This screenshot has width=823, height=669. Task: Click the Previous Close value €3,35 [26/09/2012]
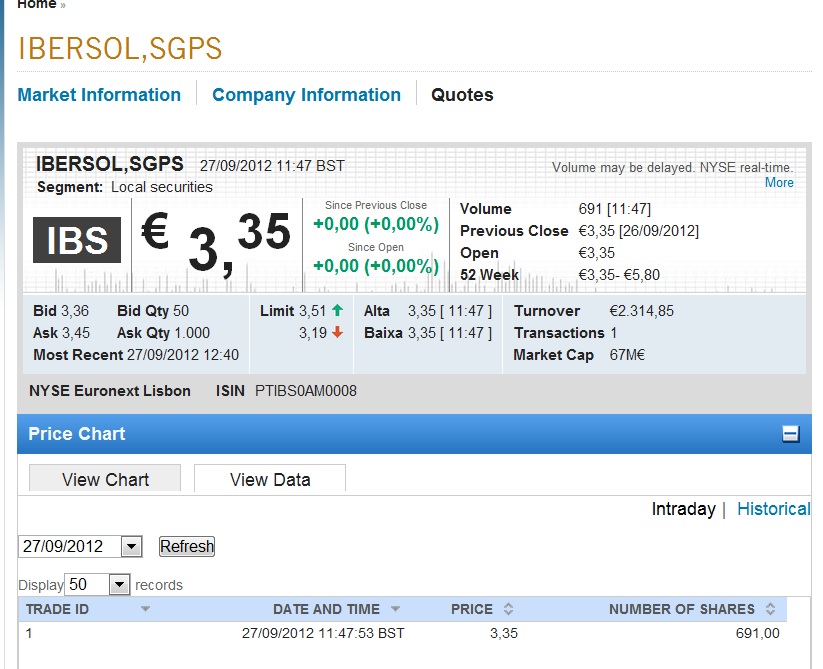(639, 231)
